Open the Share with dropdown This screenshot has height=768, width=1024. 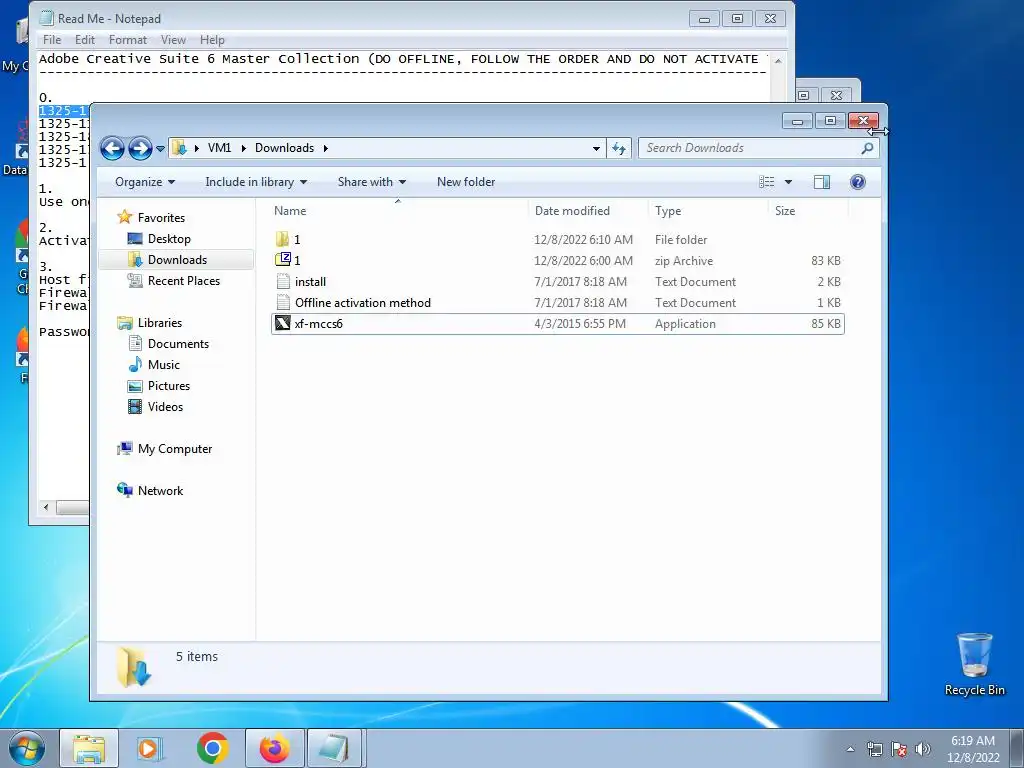pyautogui.click(x=372, y=182)
